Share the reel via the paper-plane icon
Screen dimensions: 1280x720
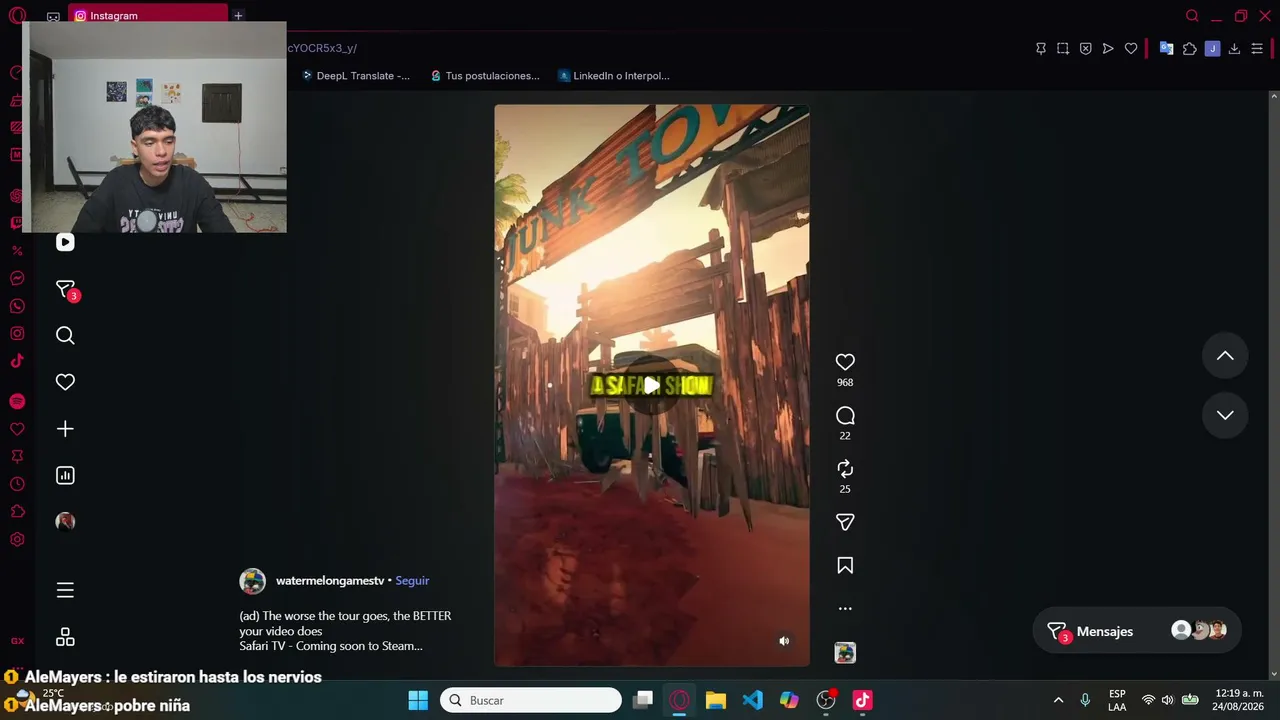(845, 522)
